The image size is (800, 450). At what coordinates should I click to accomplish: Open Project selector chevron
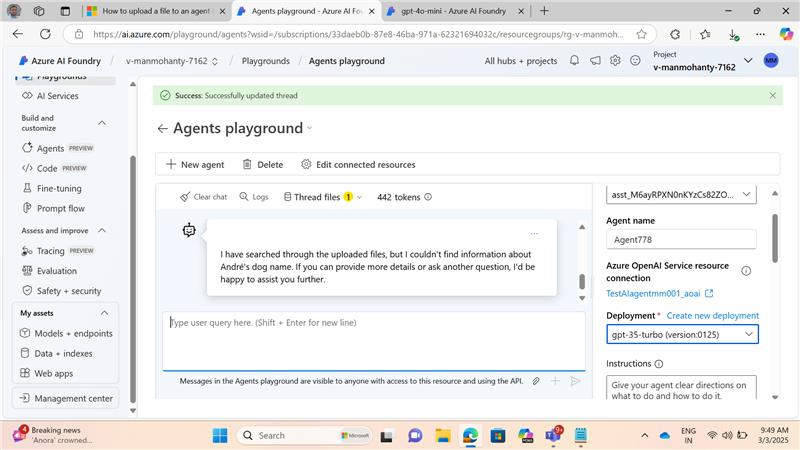point(748,61)
